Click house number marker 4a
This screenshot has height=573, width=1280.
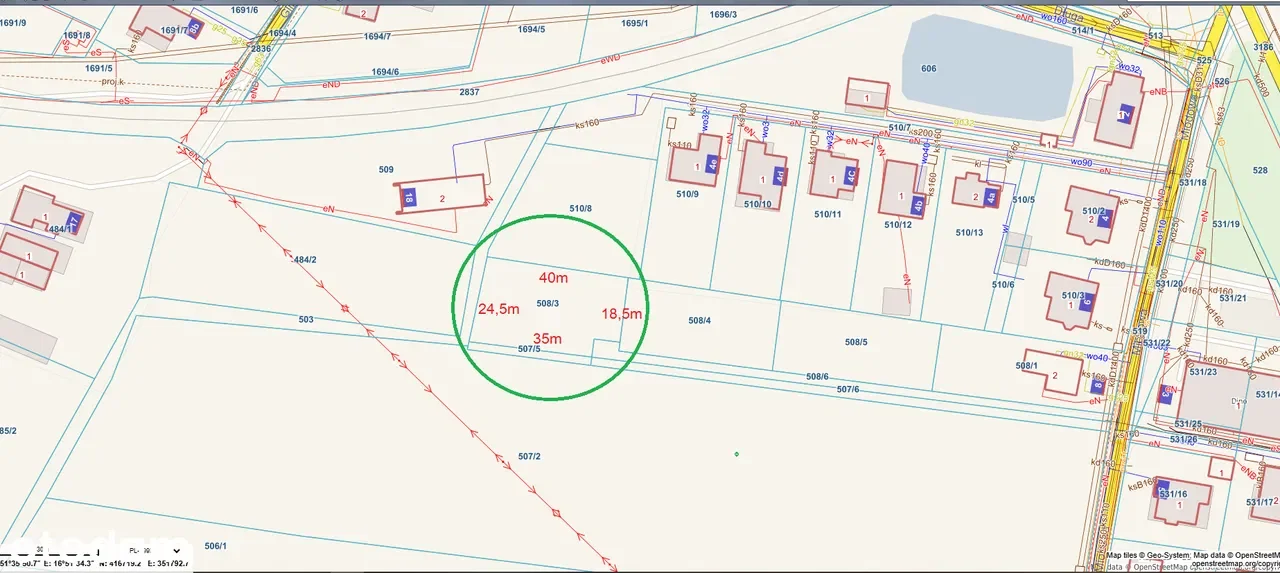(x=991, y=197)
